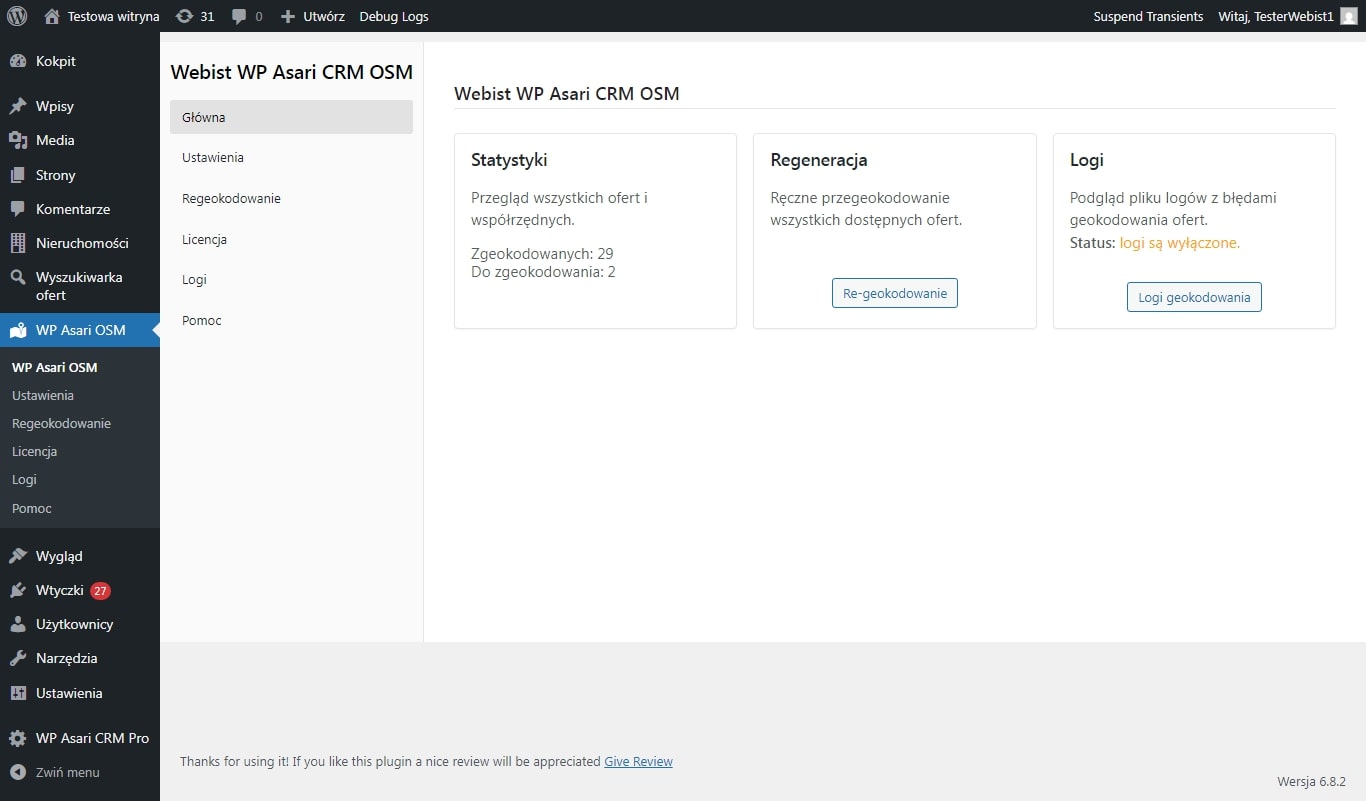Viewport: 1366px width, 801px height.
Task: Click the WordPress logo icon
Action: tap(17, 16)
